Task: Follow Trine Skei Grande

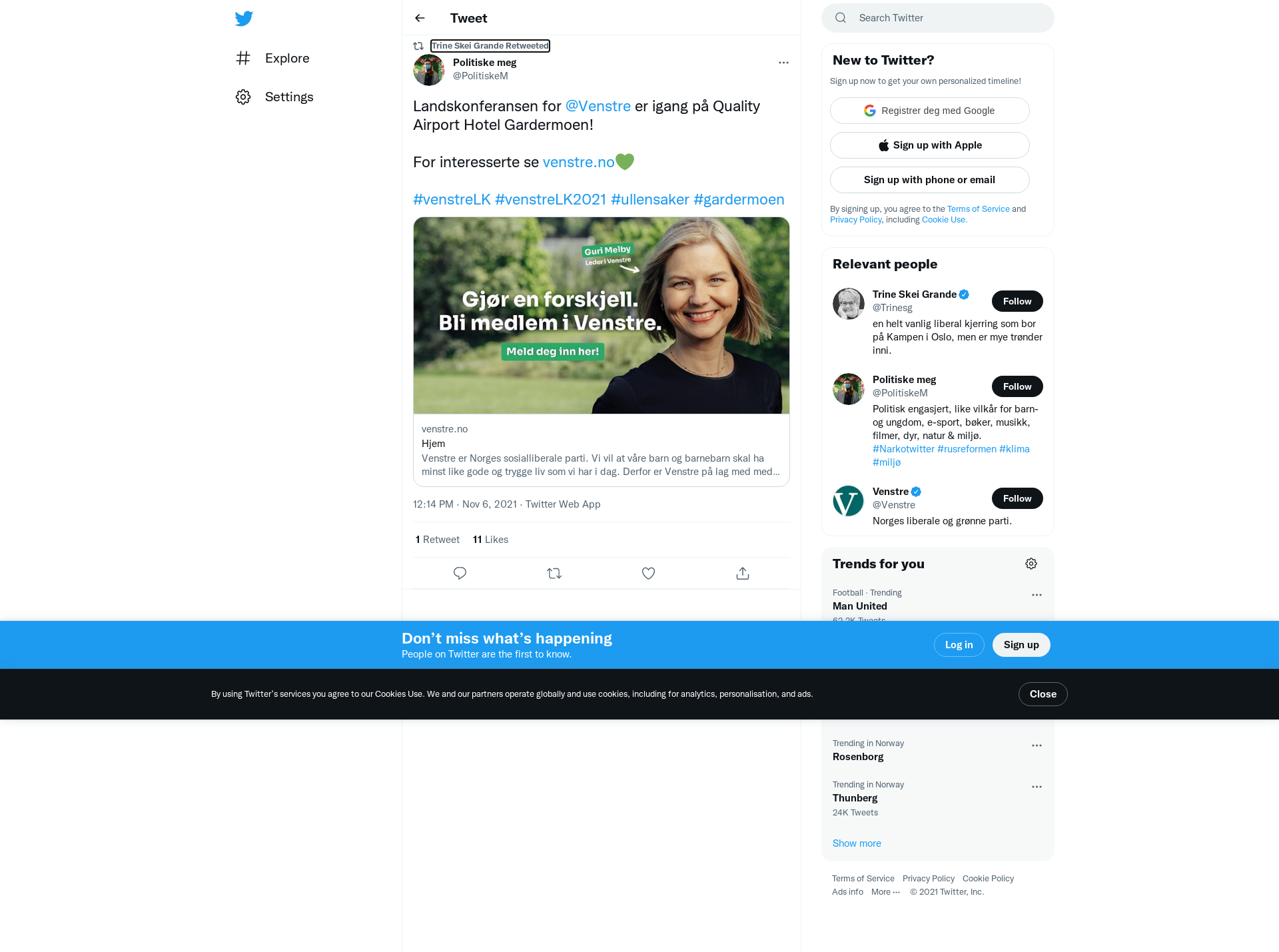Action: 1017,301
